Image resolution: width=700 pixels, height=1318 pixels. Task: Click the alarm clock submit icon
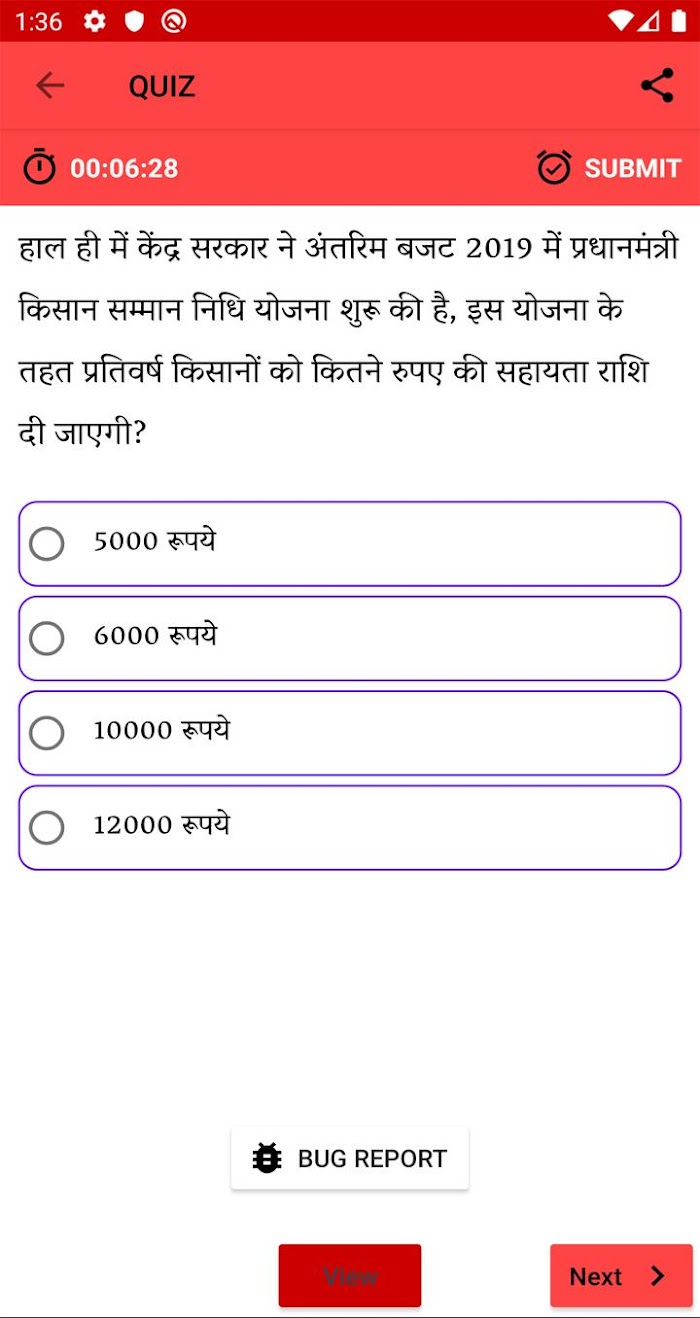coord(554,167)
